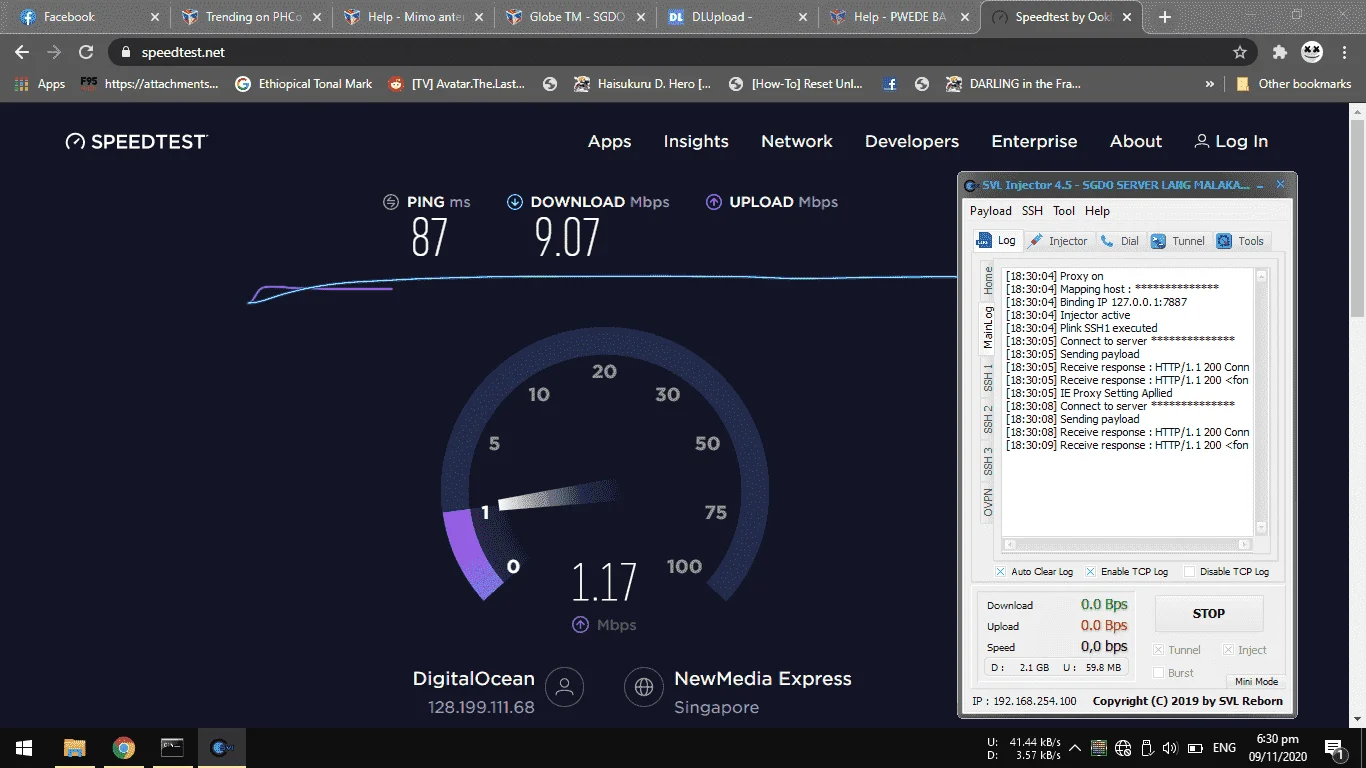1366x768 pixels.
Task: Click the STOP button
Action: point(1209,614)
